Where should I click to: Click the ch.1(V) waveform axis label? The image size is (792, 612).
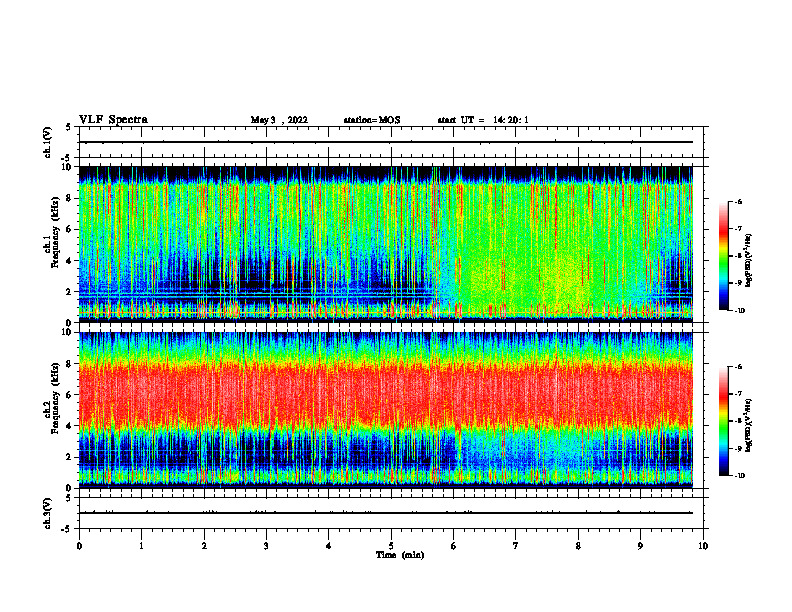click(48, 142)
